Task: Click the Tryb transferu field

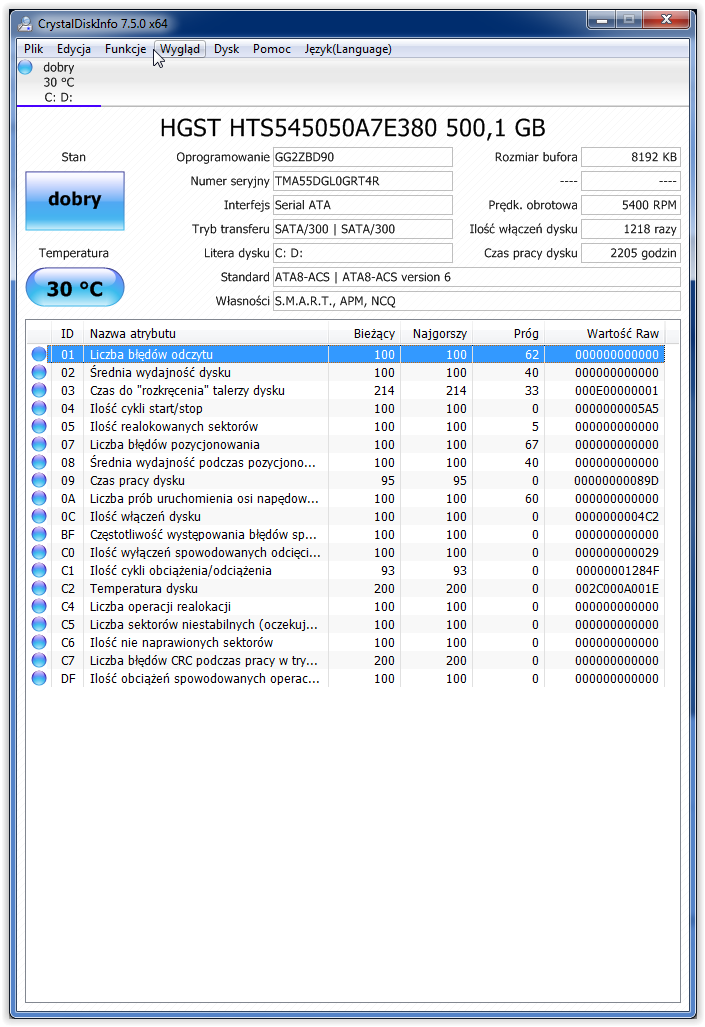Action: click(362, 229)
